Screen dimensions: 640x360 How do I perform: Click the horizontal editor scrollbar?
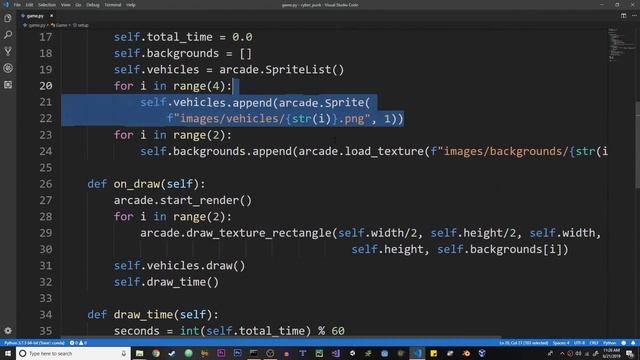281,338
